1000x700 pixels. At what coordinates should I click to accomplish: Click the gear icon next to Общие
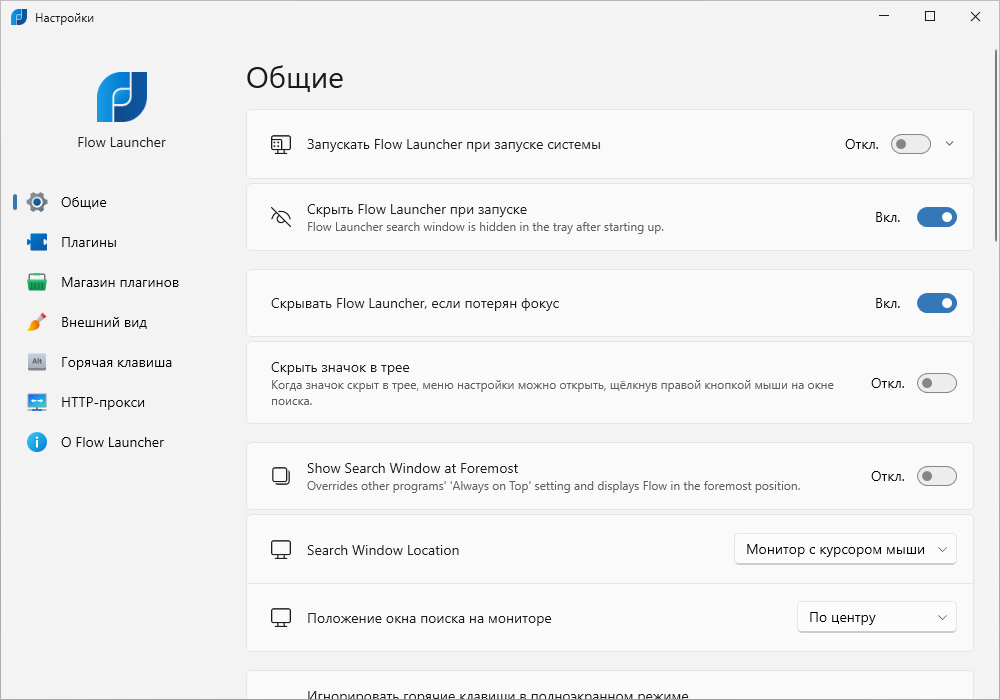point(37,202)
